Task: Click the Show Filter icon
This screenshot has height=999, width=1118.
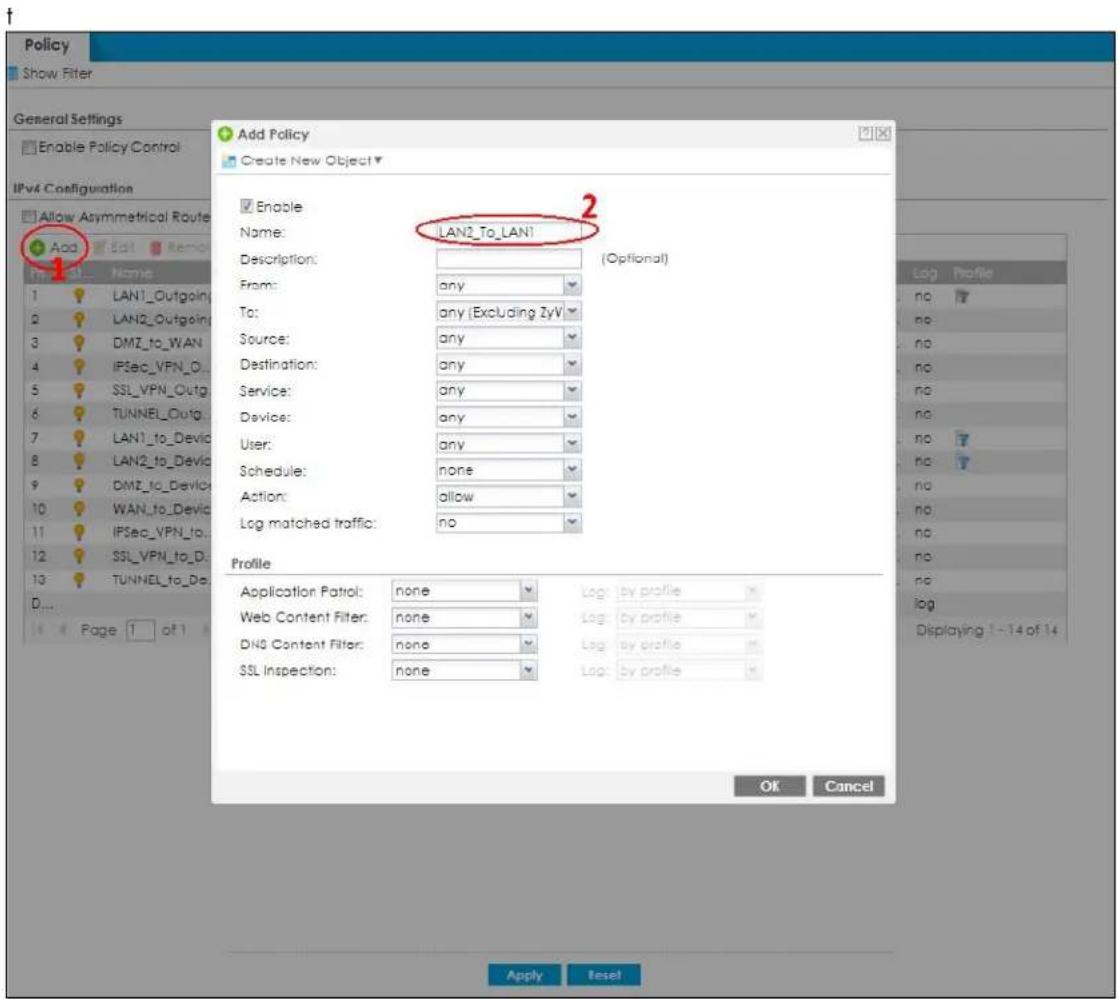Action: tap(13, 73)
